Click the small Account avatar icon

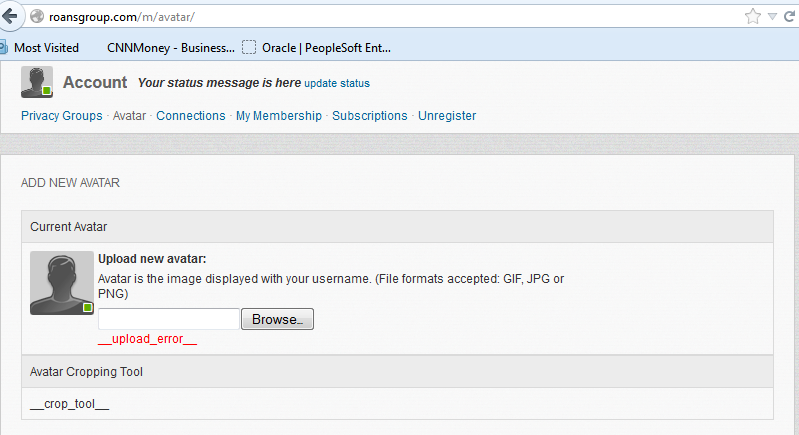pos(37,82)
